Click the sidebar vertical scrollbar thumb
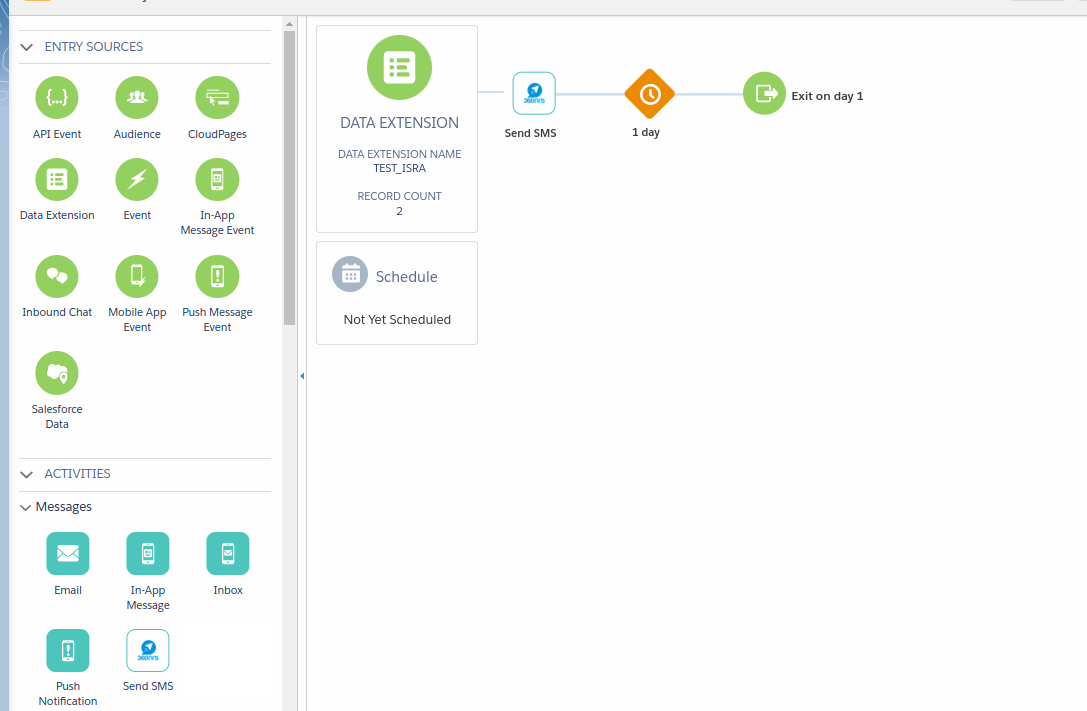The height and width of the screenshot is (711, 1087). pyautogui.click(x=289, y=180)
